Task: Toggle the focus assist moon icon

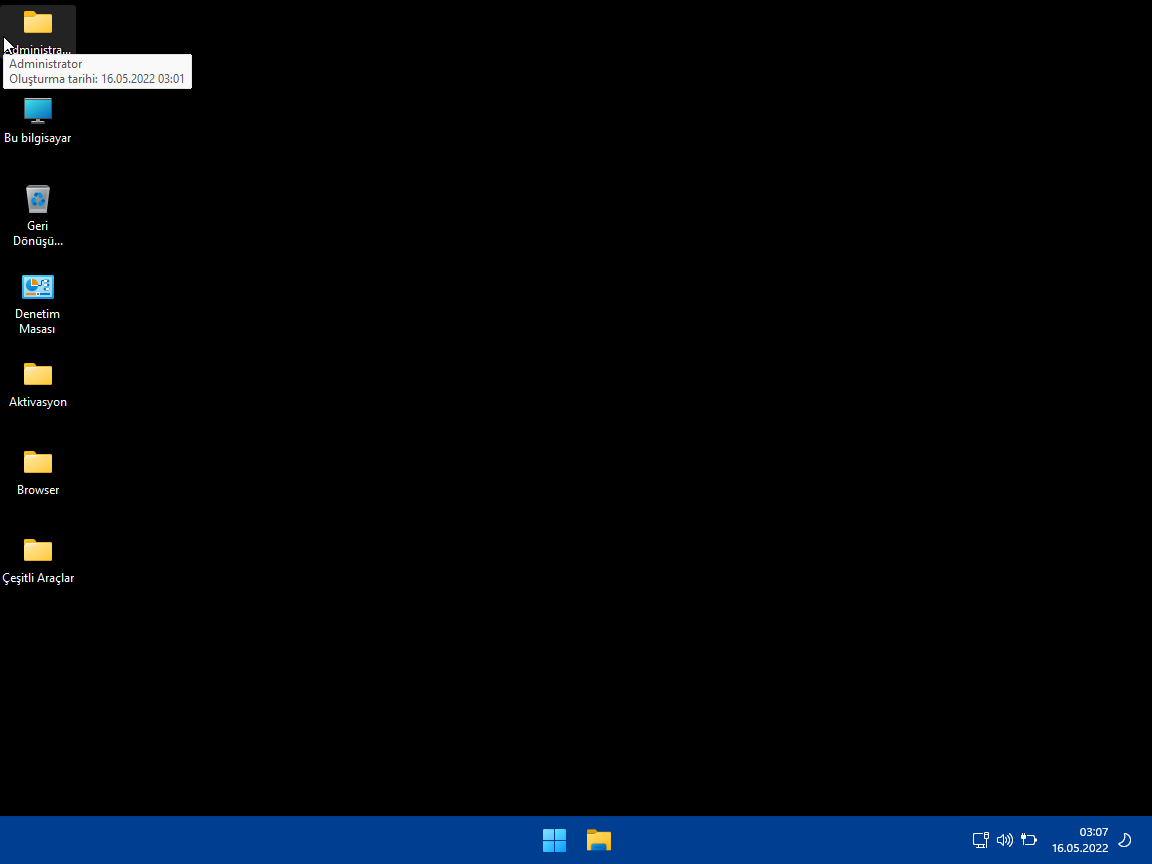Action: point(1124,840)
